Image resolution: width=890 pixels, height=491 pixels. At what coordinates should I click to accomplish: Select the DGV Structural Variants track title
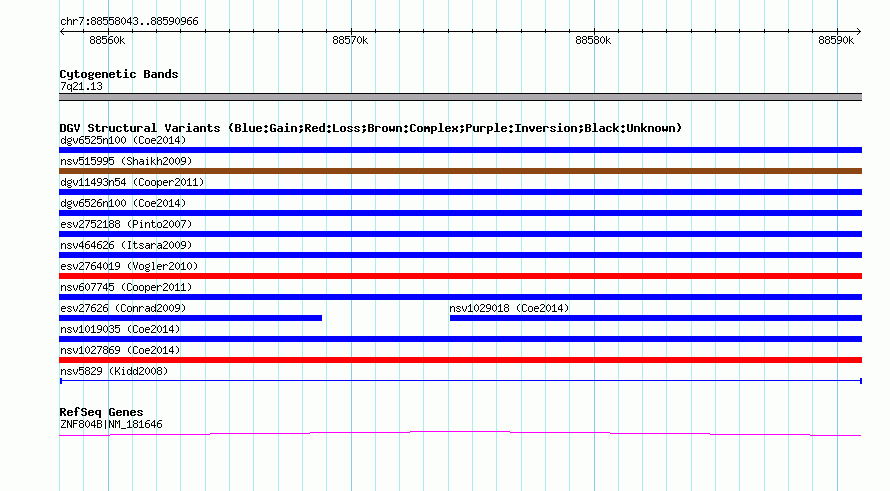[371, 128]
